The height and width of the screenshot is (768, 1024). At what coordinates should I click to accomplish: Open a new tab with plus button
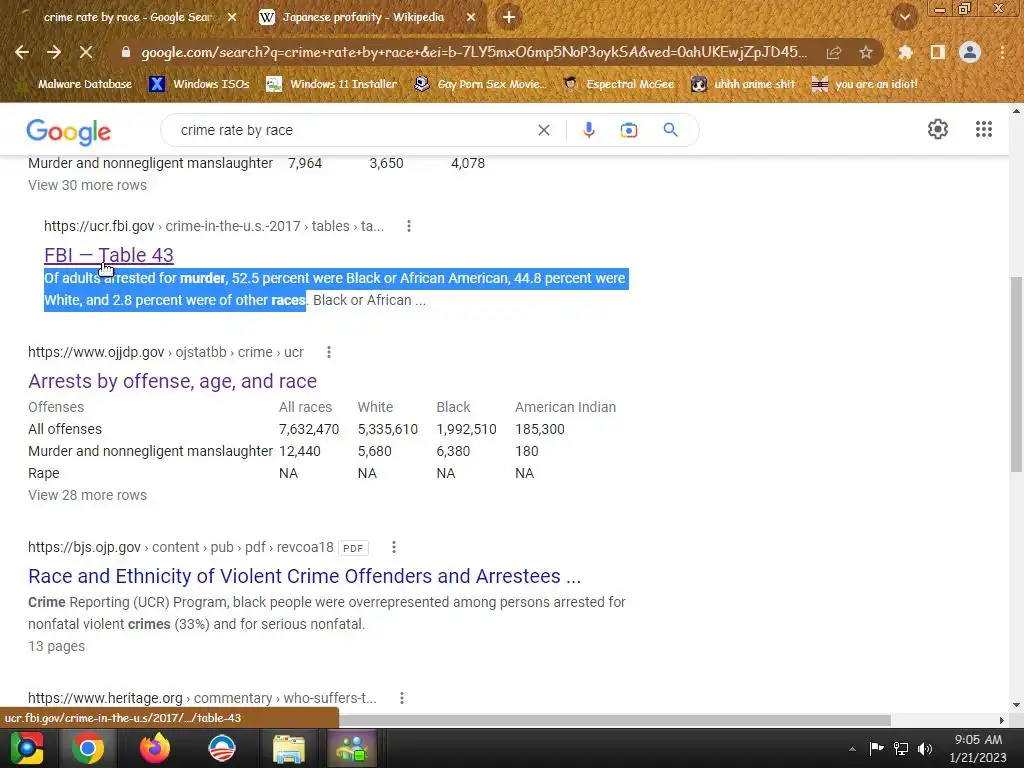[509, 18]
